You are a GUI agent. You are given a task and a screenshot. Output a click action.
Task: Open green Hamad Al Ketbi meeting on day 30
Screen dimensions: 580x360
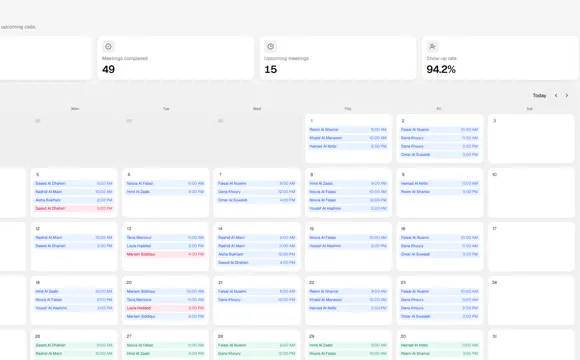coord(439,345)
